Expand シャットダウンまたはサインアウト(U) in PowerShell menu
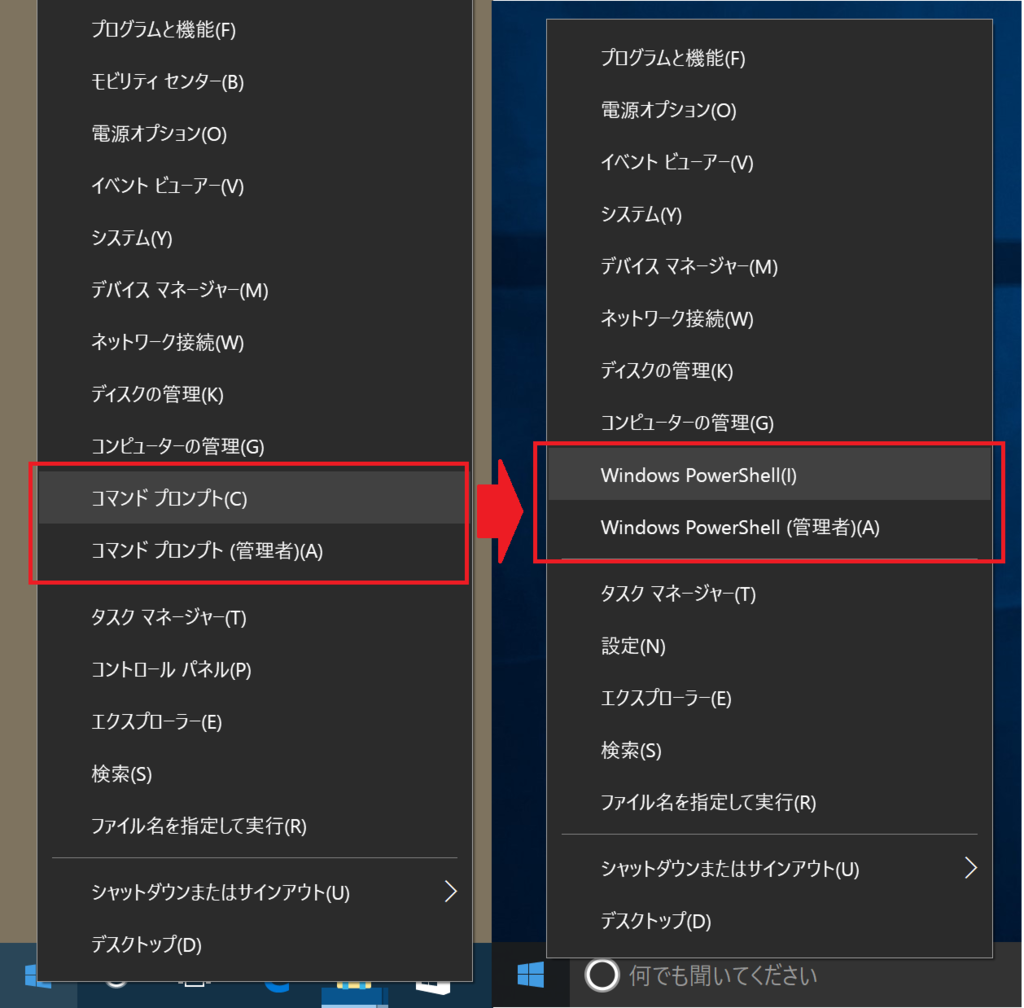 click(769, 868)
